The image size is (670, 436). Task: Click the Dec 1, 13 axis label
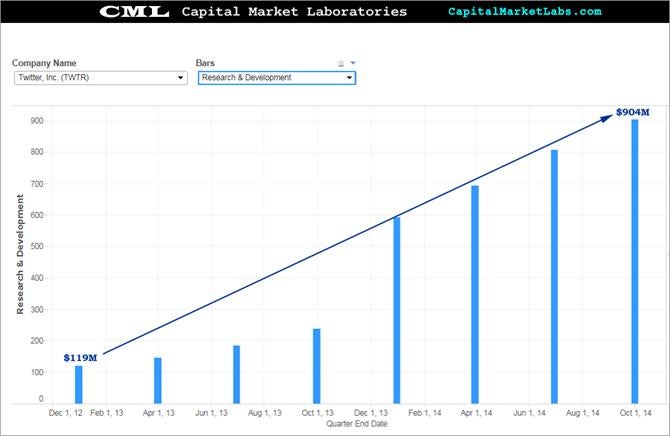[371, 413]
